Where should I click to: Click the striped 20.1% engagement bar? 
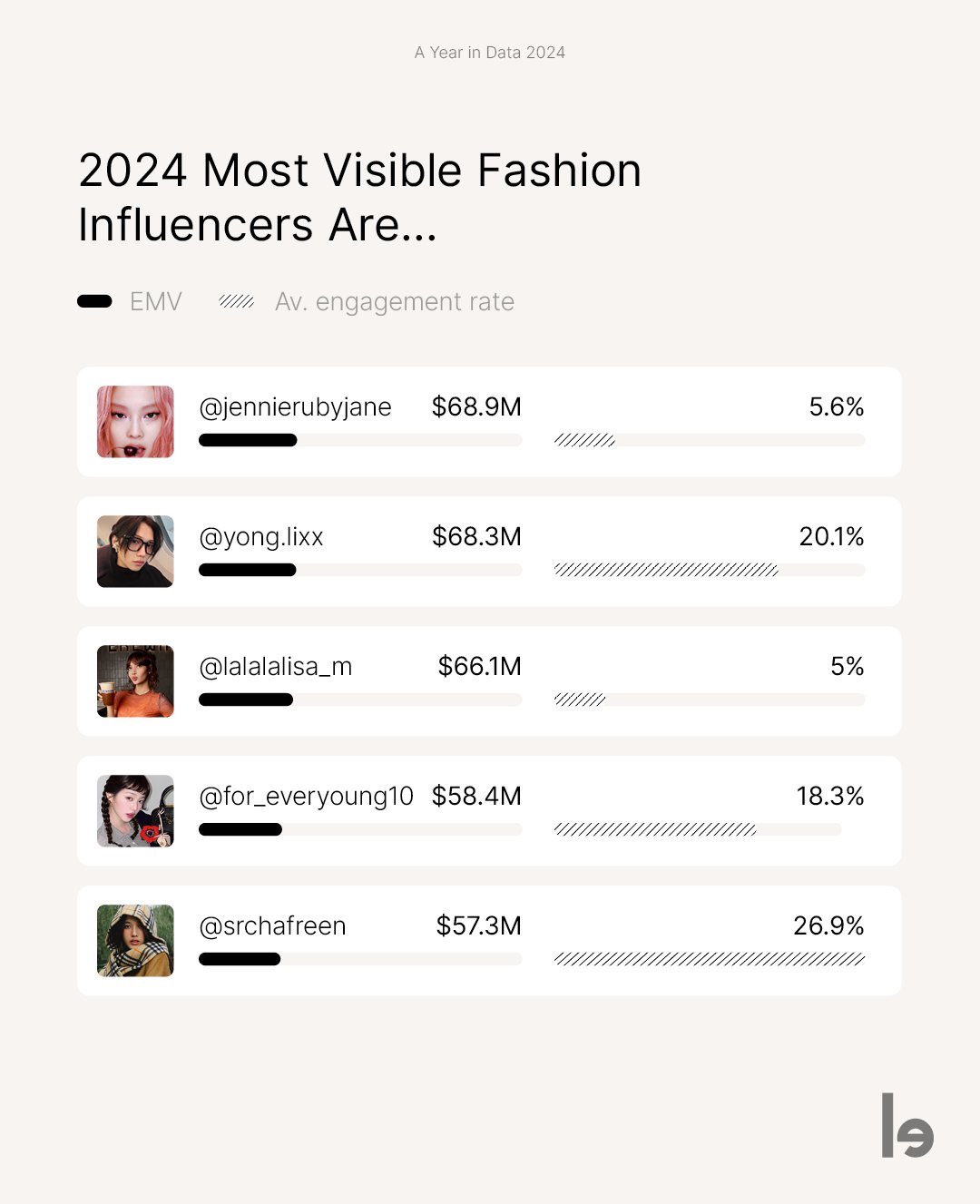click(x=666, y=570)
